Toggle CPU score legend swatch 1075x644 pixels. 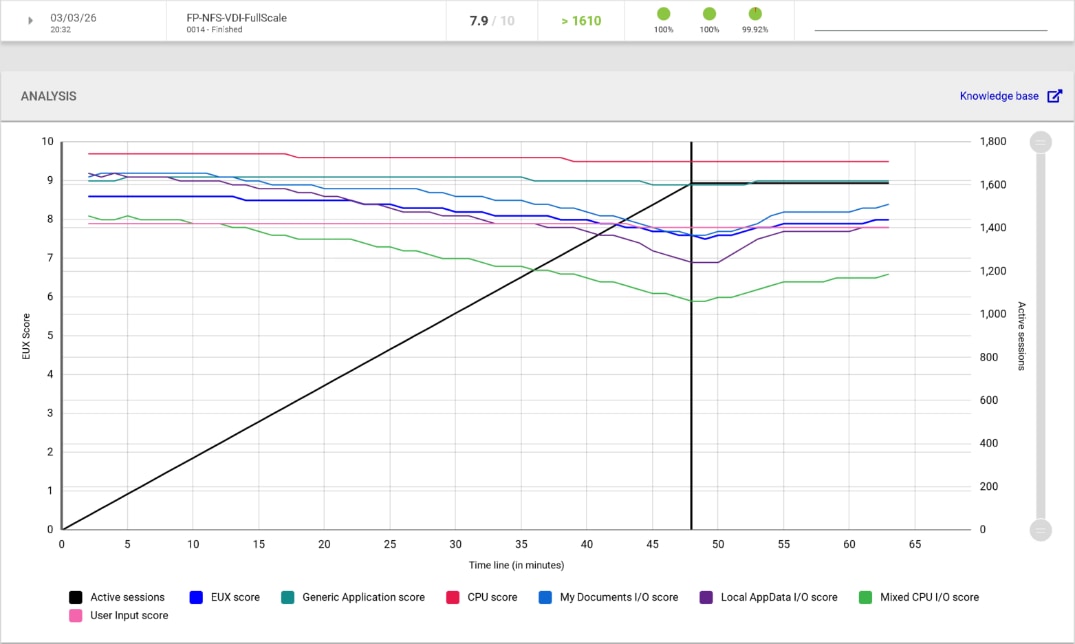(x=452, y=597)
